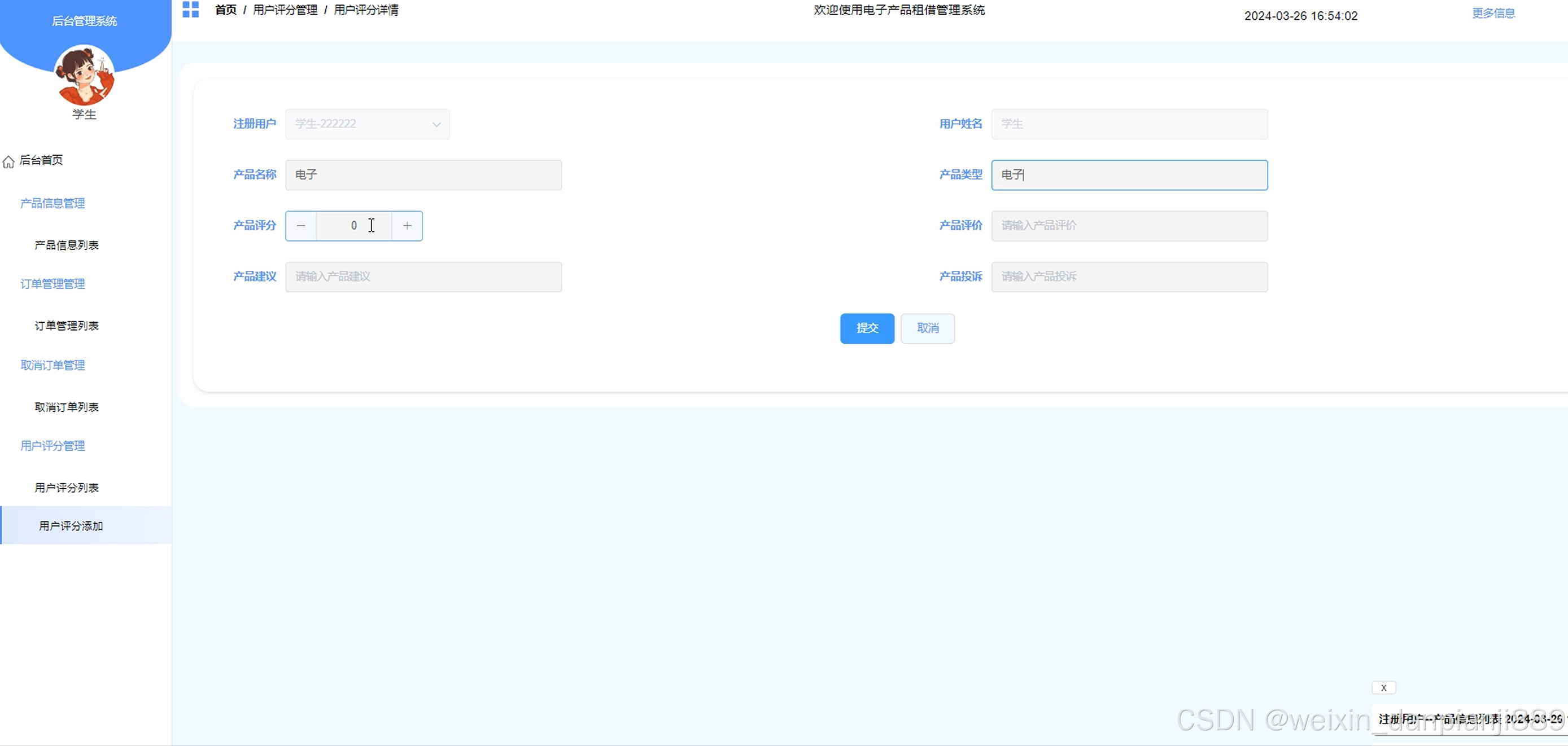Open the 注册用户 dropdown arrow
1568x746 pixels.
tap(436, 124)
